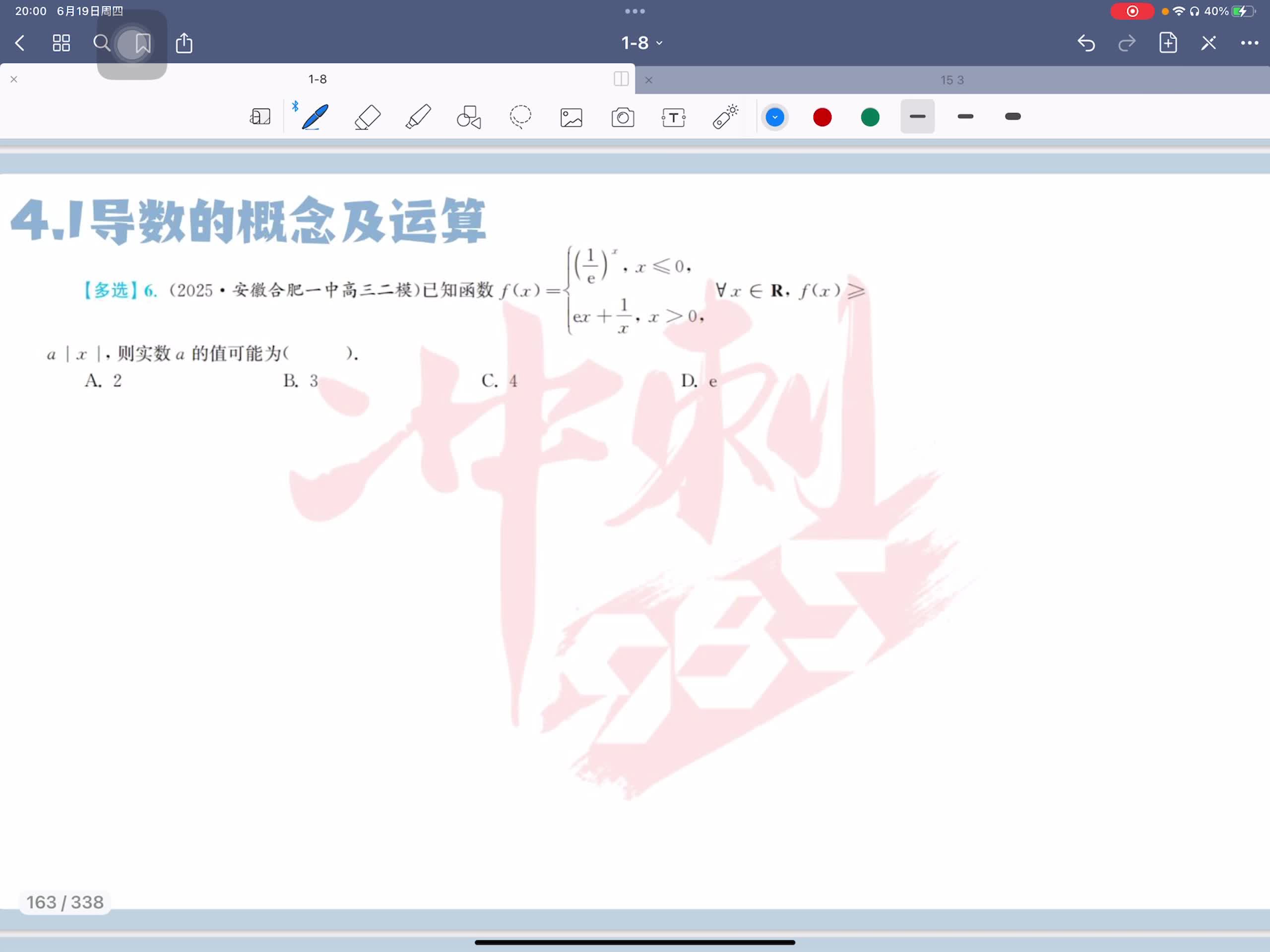Activate the Laser pointer tool
This screenshot has height=952, width=1270.
725,117
